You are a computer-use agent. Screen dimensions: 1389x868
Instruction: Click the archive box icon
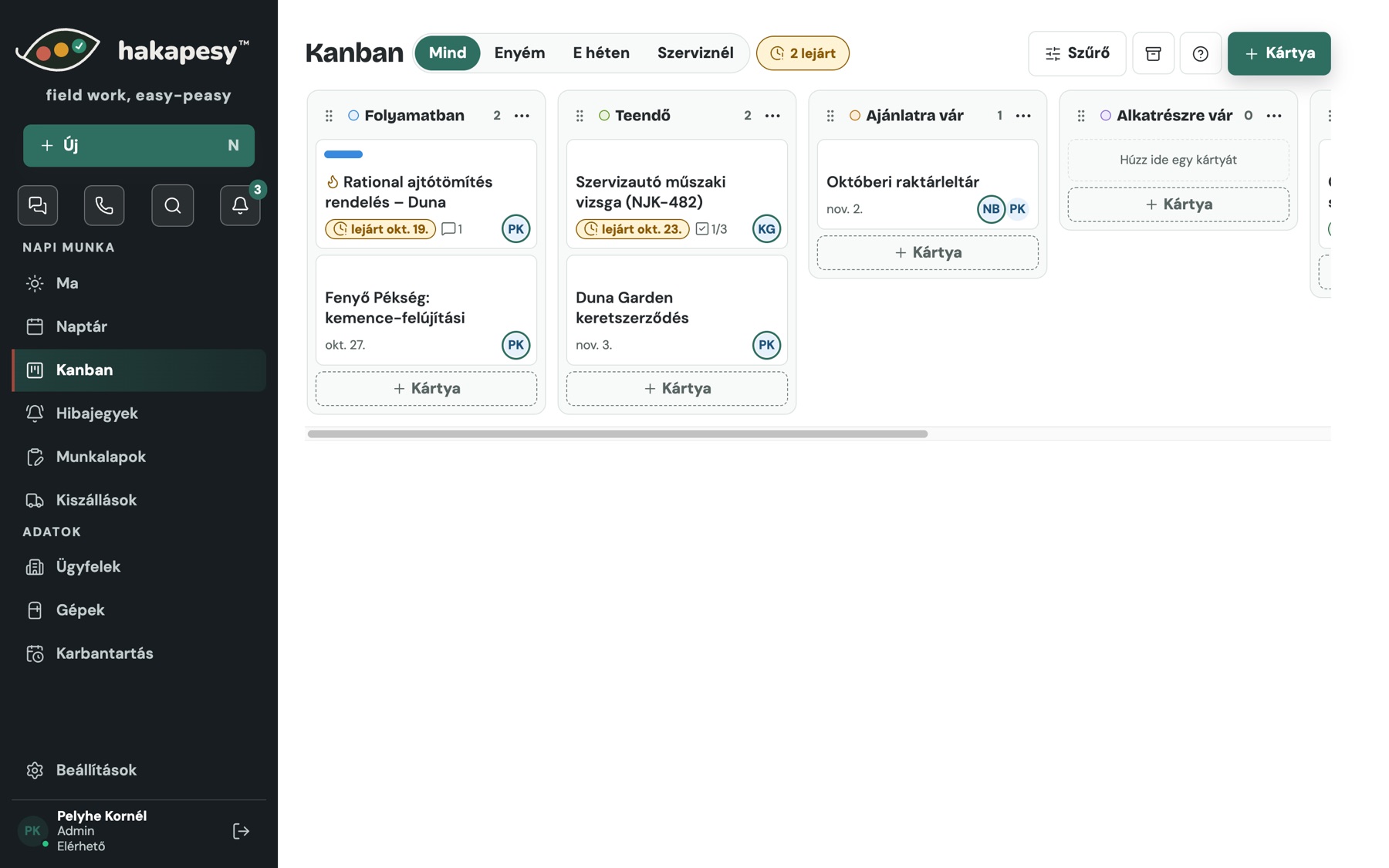pyautogui.click(x=1153, y=53)
